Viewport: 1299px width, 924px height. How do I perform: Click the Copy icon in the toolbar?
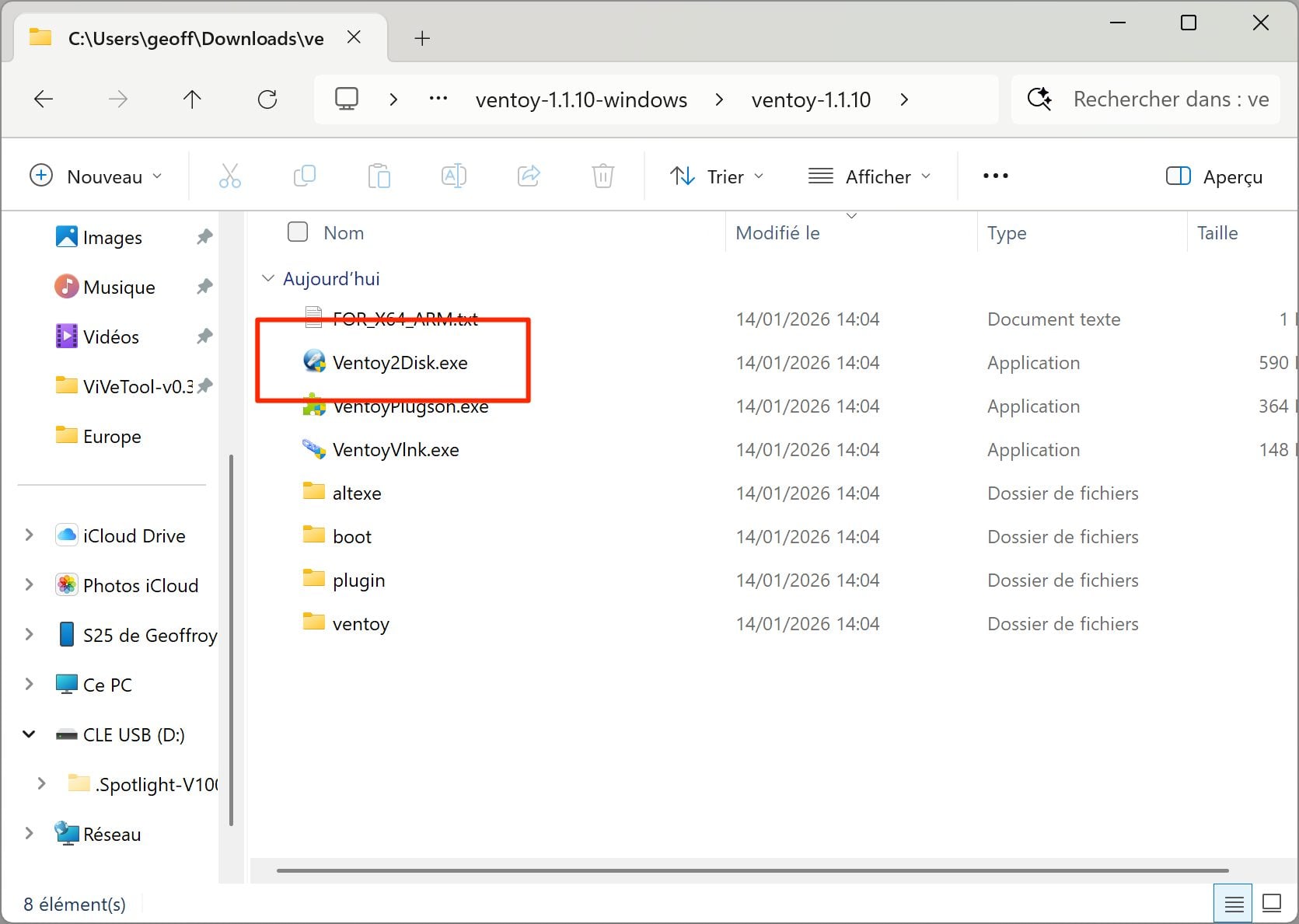click(305, 176)
